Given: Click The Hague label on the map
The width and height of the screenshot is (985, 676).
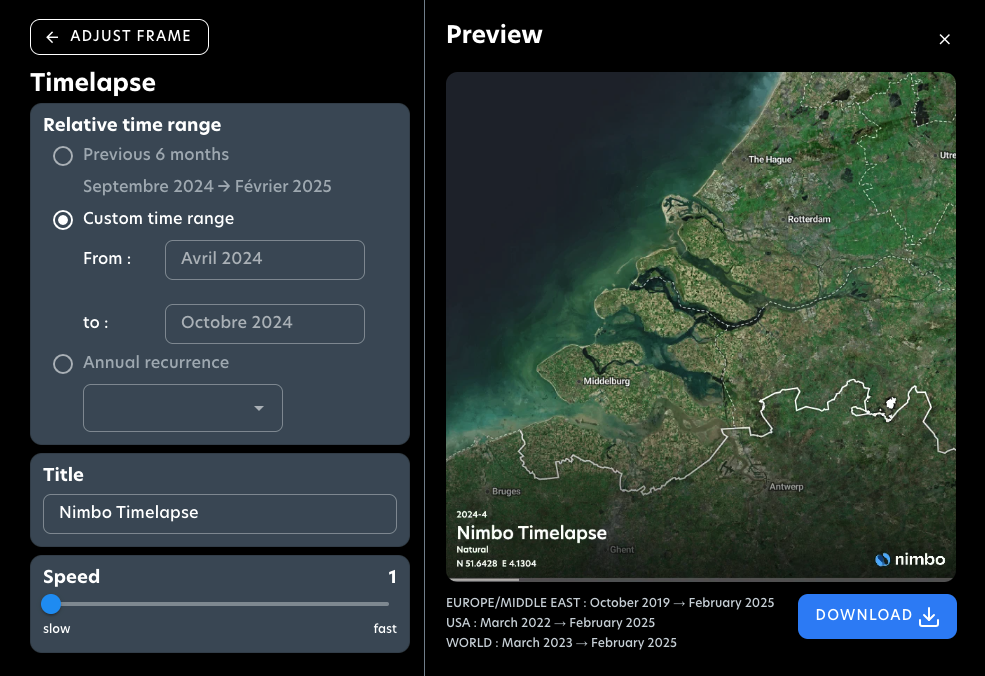Looking at the screenshot, I should tap(770, 160).
